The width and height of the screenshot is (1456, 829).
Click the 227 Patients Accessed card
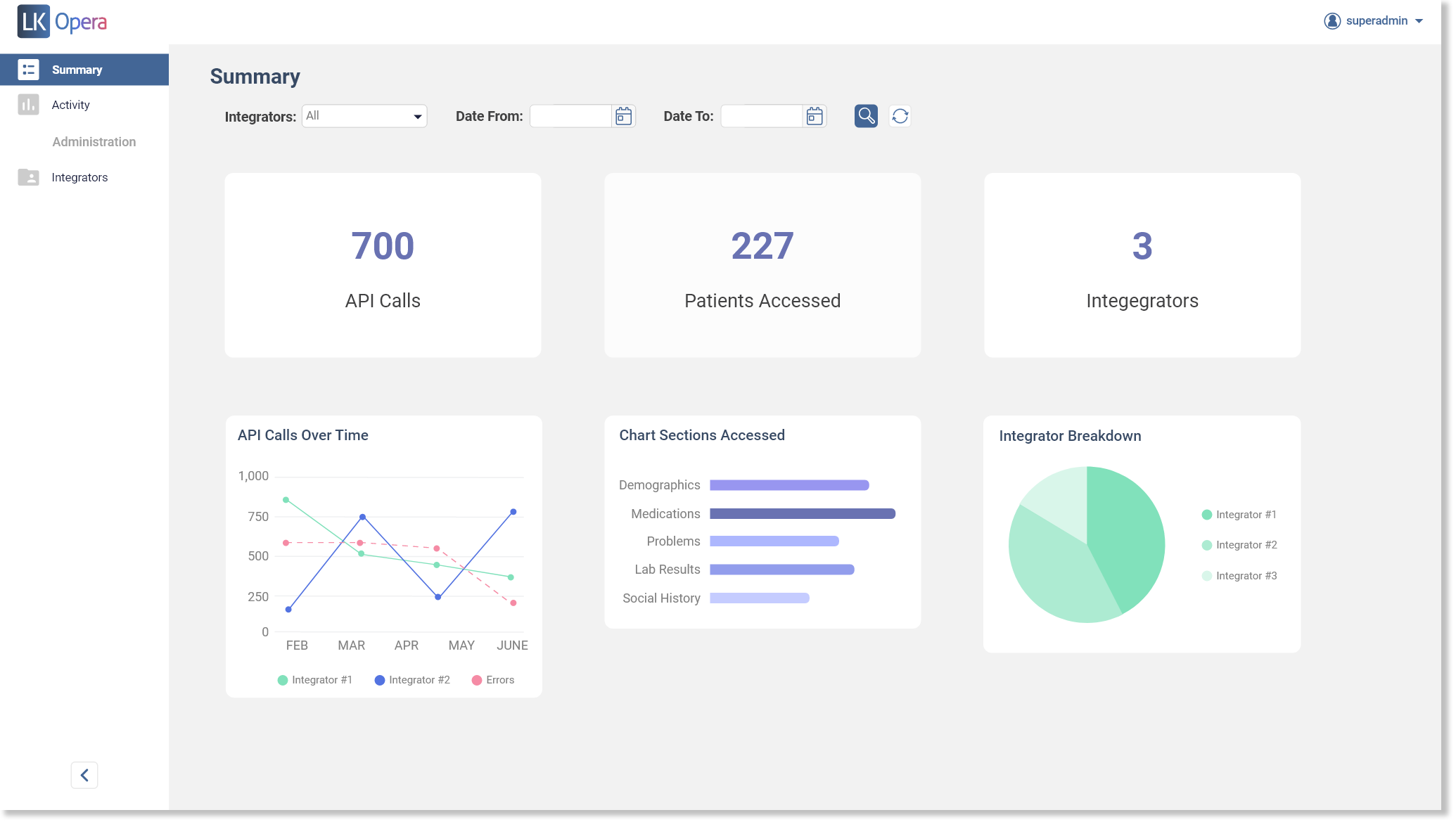[762, 265]
